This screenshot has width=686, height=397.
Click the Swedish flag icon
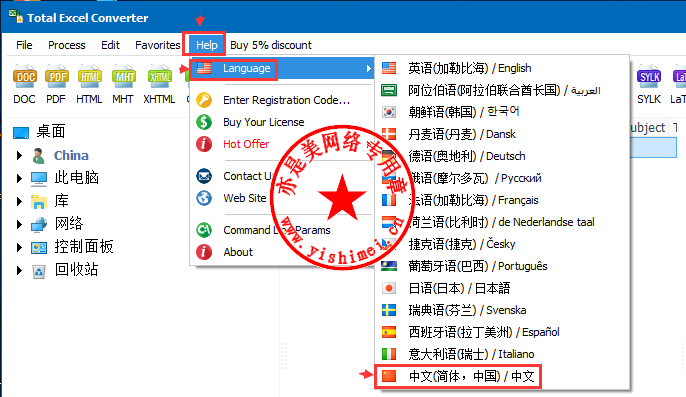388,310
